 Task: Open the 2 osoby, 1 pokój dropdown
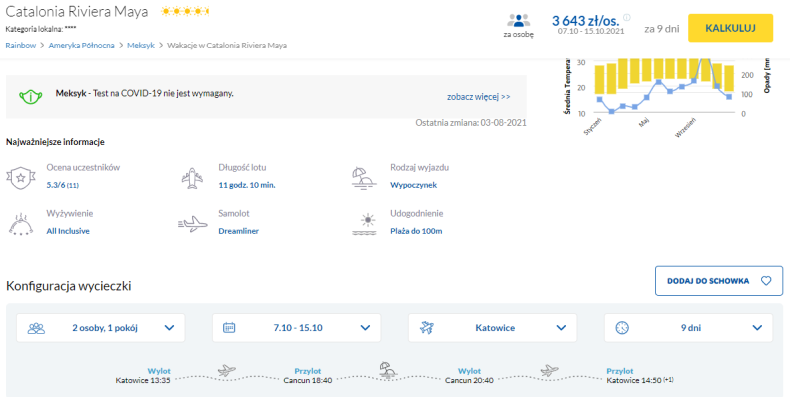101,328
